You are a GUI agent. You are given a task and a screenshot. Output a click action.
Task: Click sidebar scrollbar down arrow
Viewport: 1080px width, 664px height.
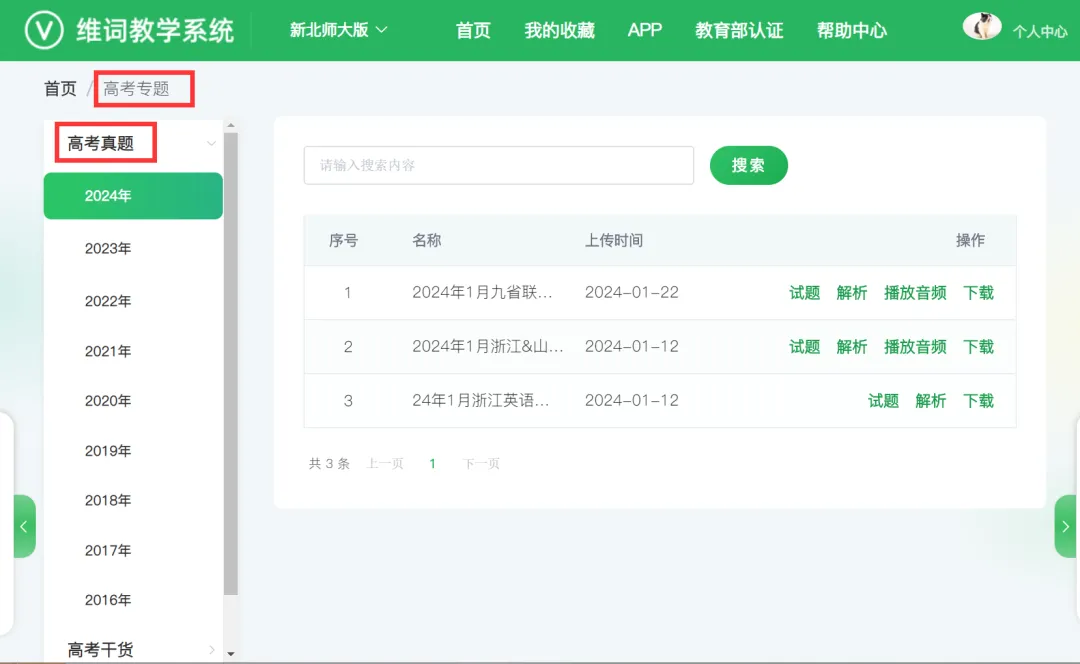[x=231, y=654]
